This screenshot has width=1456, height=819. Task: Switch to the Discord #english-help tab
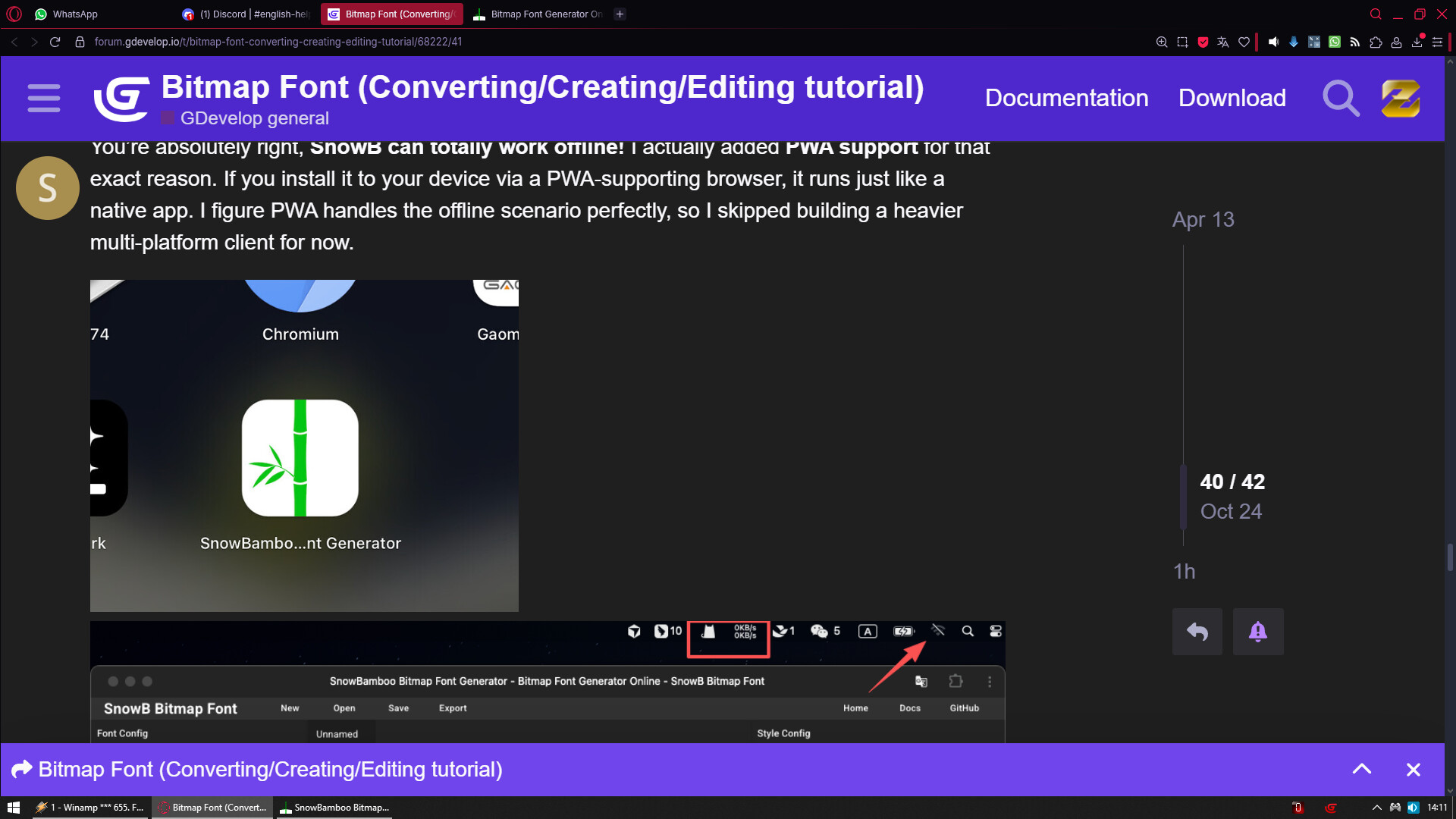click(x=245, y=14)
